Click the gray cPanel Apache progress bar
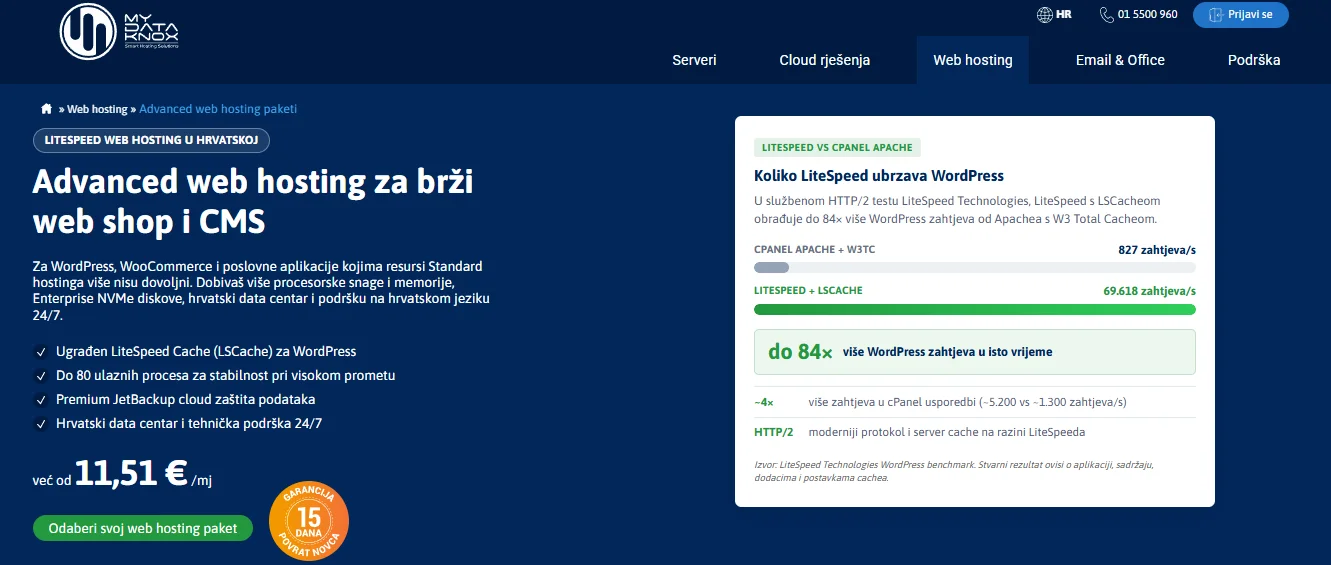This screenshot has height=565, width=1331. point(771,268)
